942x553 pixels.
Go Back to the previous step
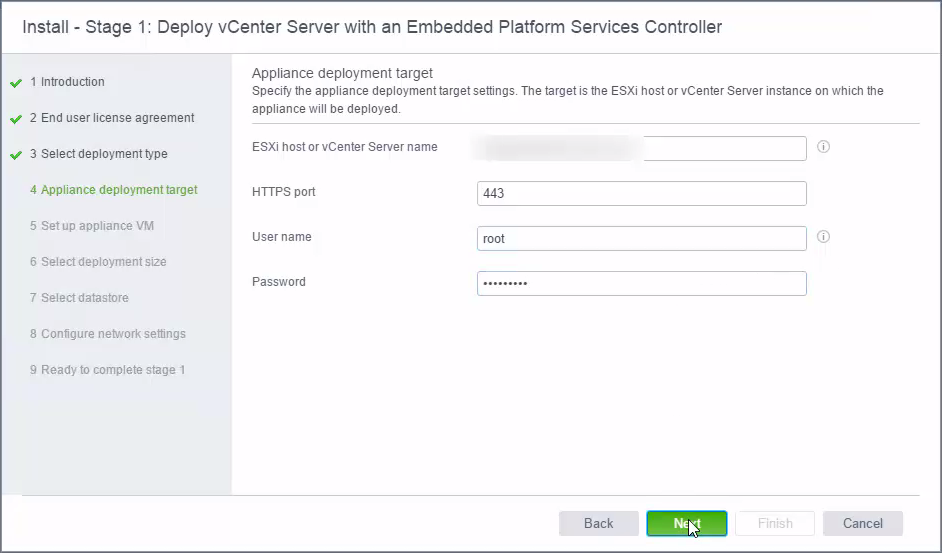coord(599,524)
